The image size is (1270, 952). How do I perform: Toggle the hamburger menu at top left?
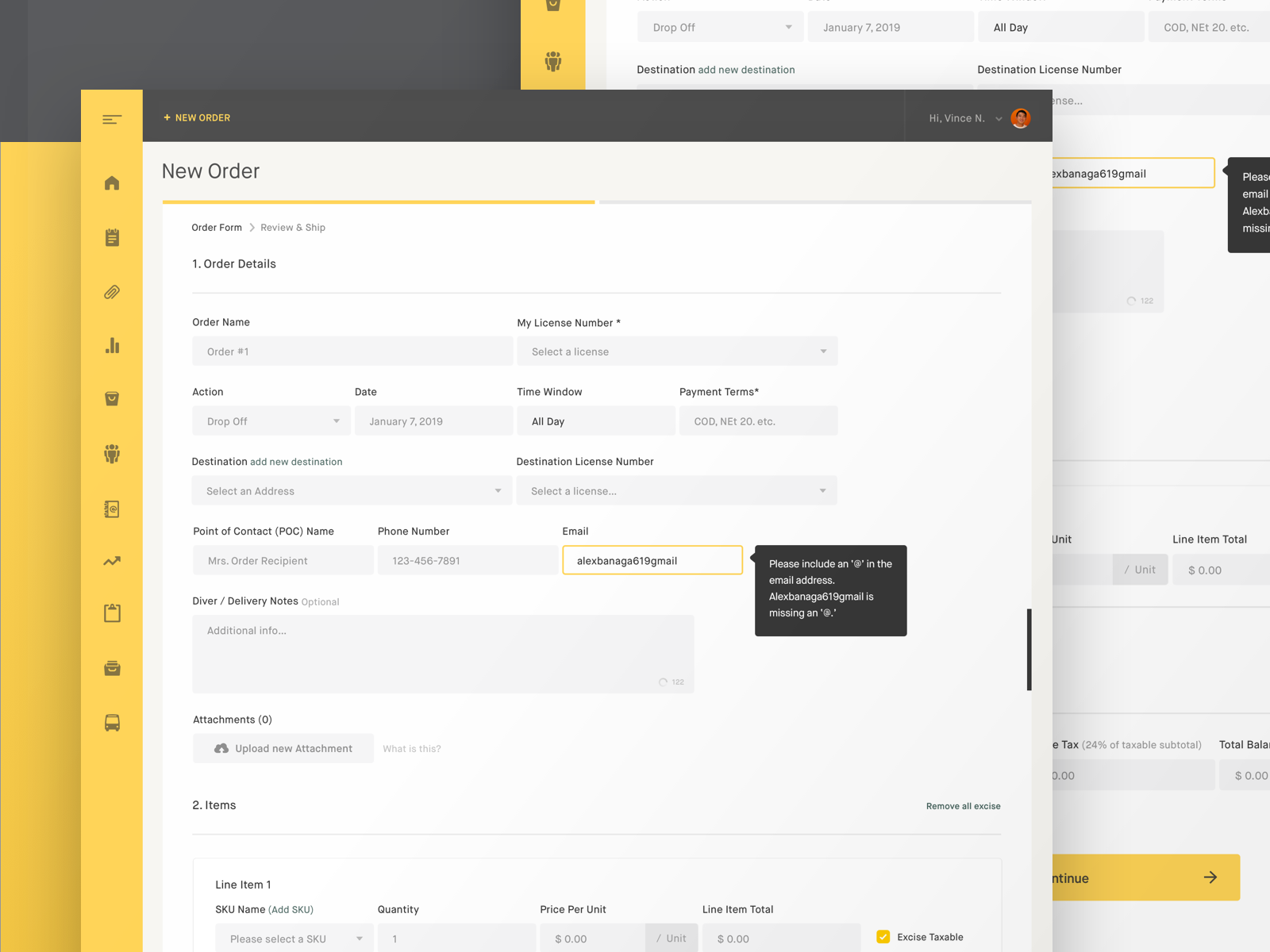111,119
